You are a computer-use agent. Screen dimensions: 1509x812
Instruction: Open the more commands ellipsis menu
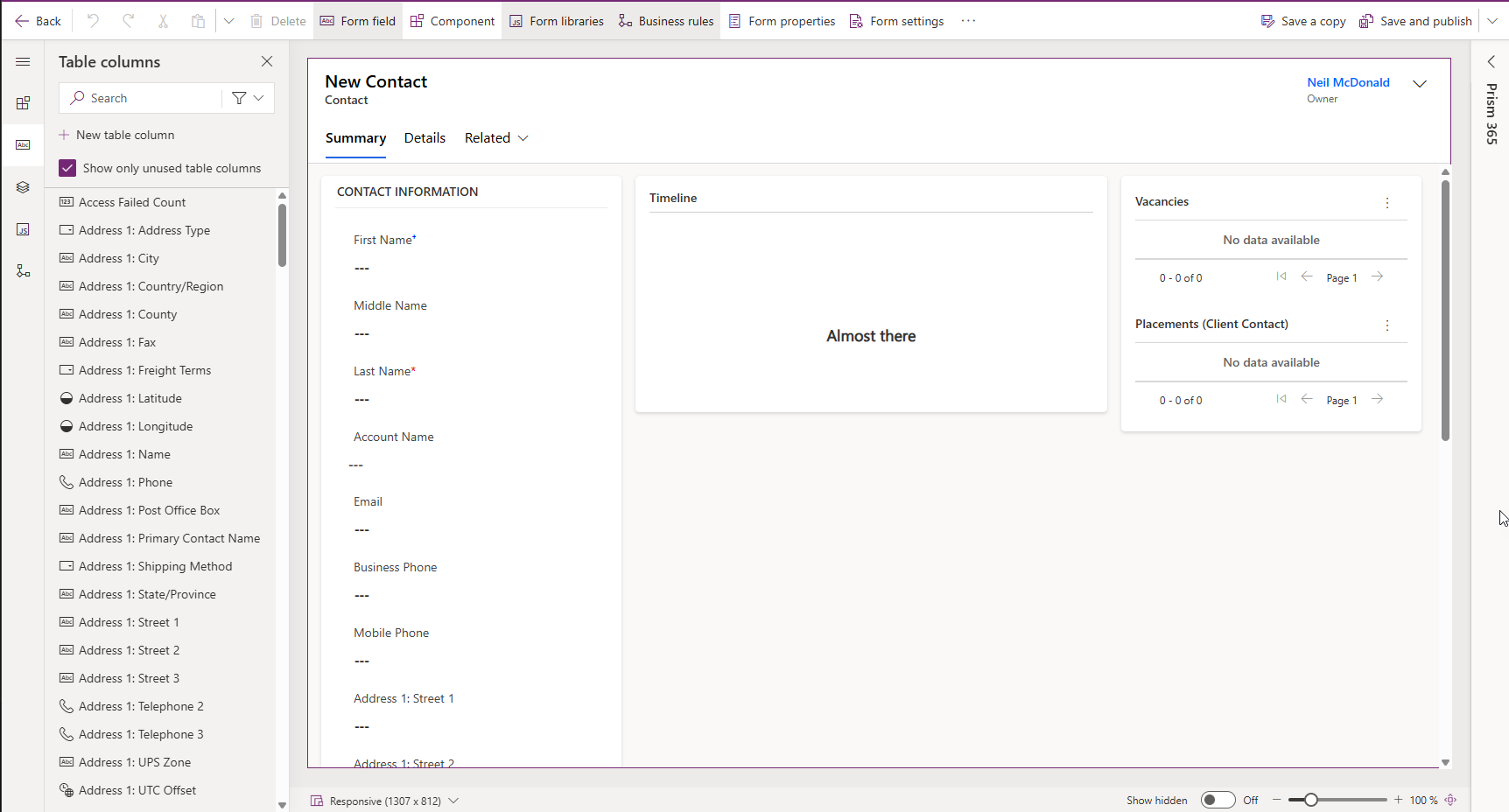[968, 21]
